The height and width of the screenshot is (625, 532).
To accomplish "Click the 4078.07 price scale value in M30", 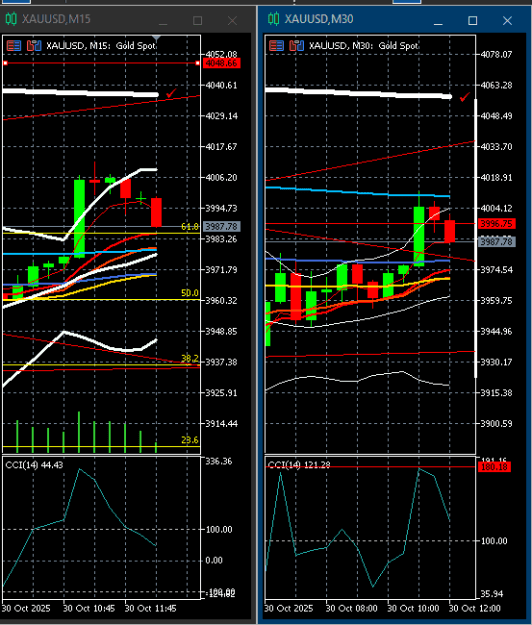I will point(497,54).
